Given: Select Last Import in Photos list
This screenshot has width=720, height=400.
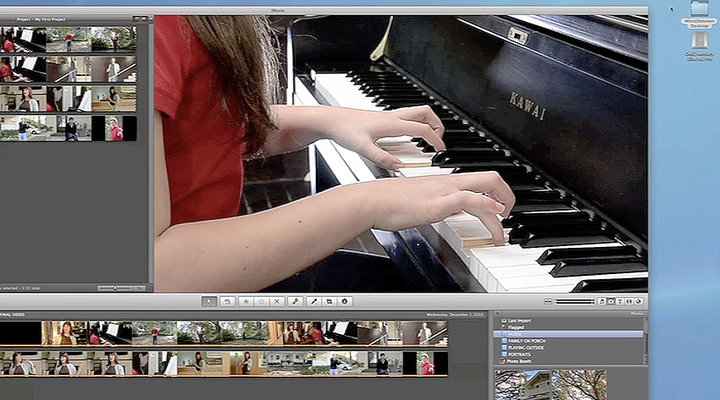Looking at the screenshot, I should [519, 321].
